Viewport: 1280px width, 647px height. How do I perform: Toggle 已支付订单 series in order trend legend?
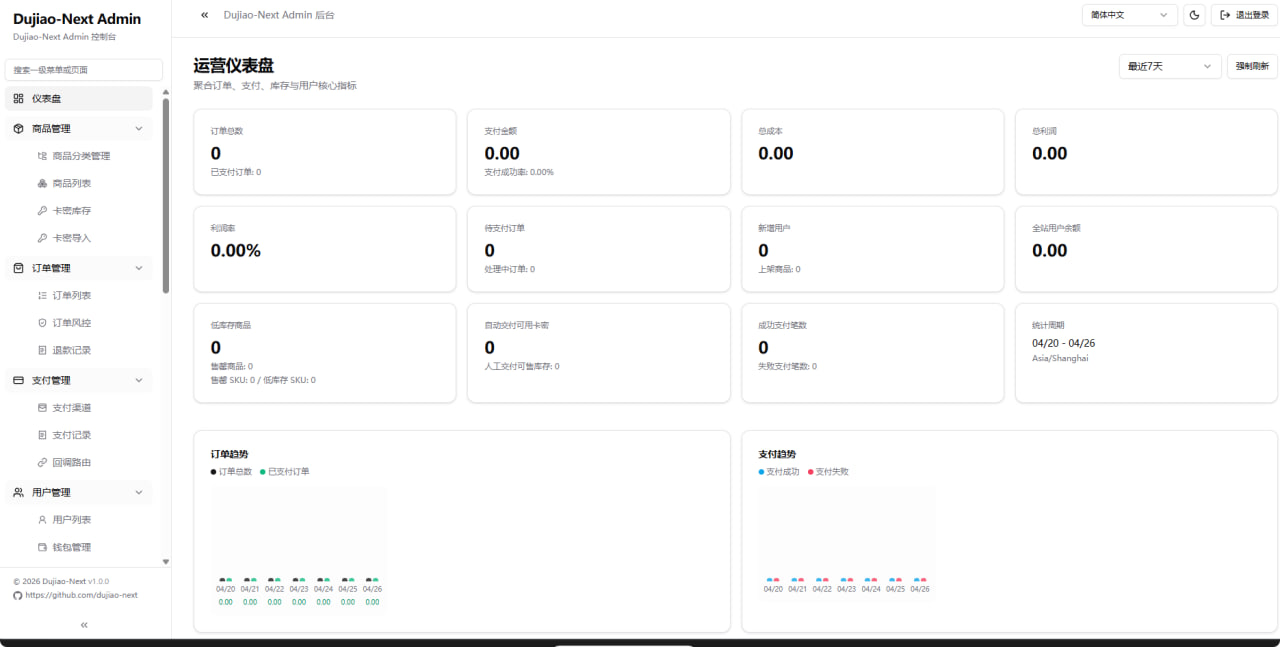tap(284, 472)
